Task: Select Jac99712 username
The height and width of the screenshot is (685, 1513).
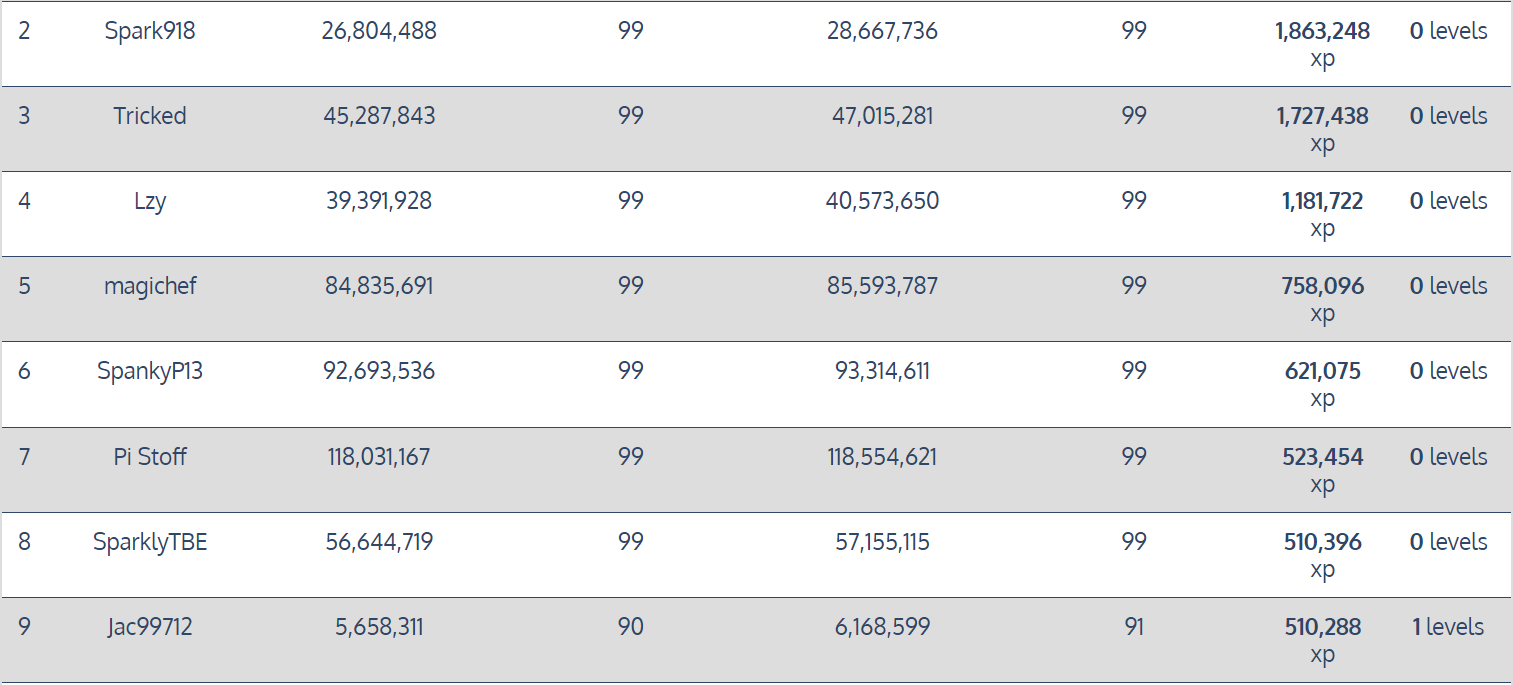Action: pos(150,627)
